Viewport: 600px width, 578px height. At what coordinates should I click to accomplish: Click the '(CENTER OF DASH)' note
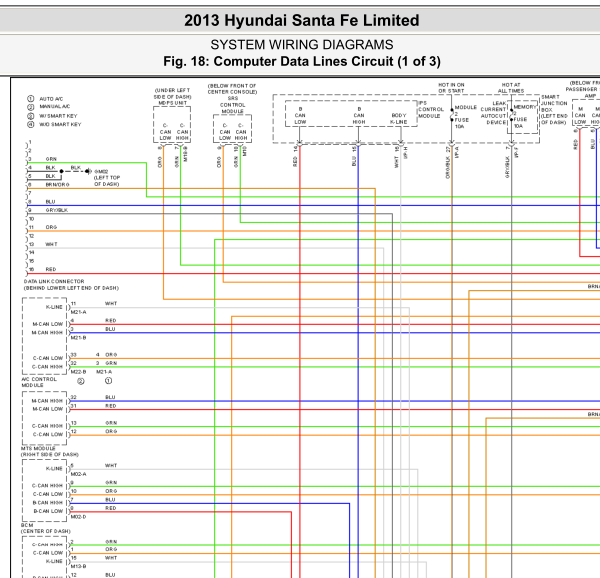pyautogui.click(x=46, y=531)
